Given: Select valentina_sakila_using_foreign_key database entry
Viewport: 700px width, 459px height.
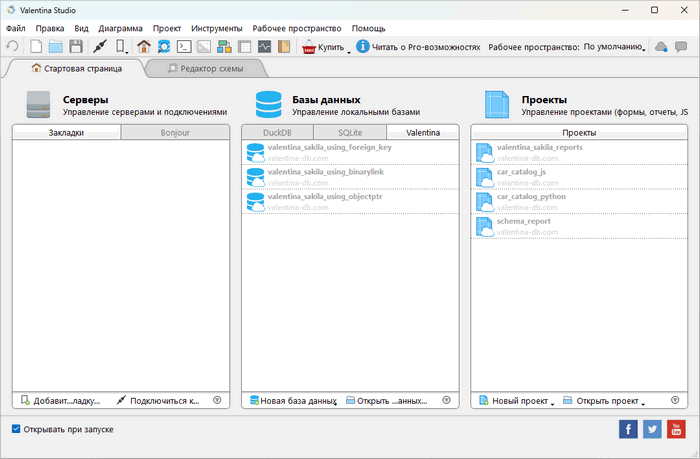Looking at the screenshot, I should point(329,148).
